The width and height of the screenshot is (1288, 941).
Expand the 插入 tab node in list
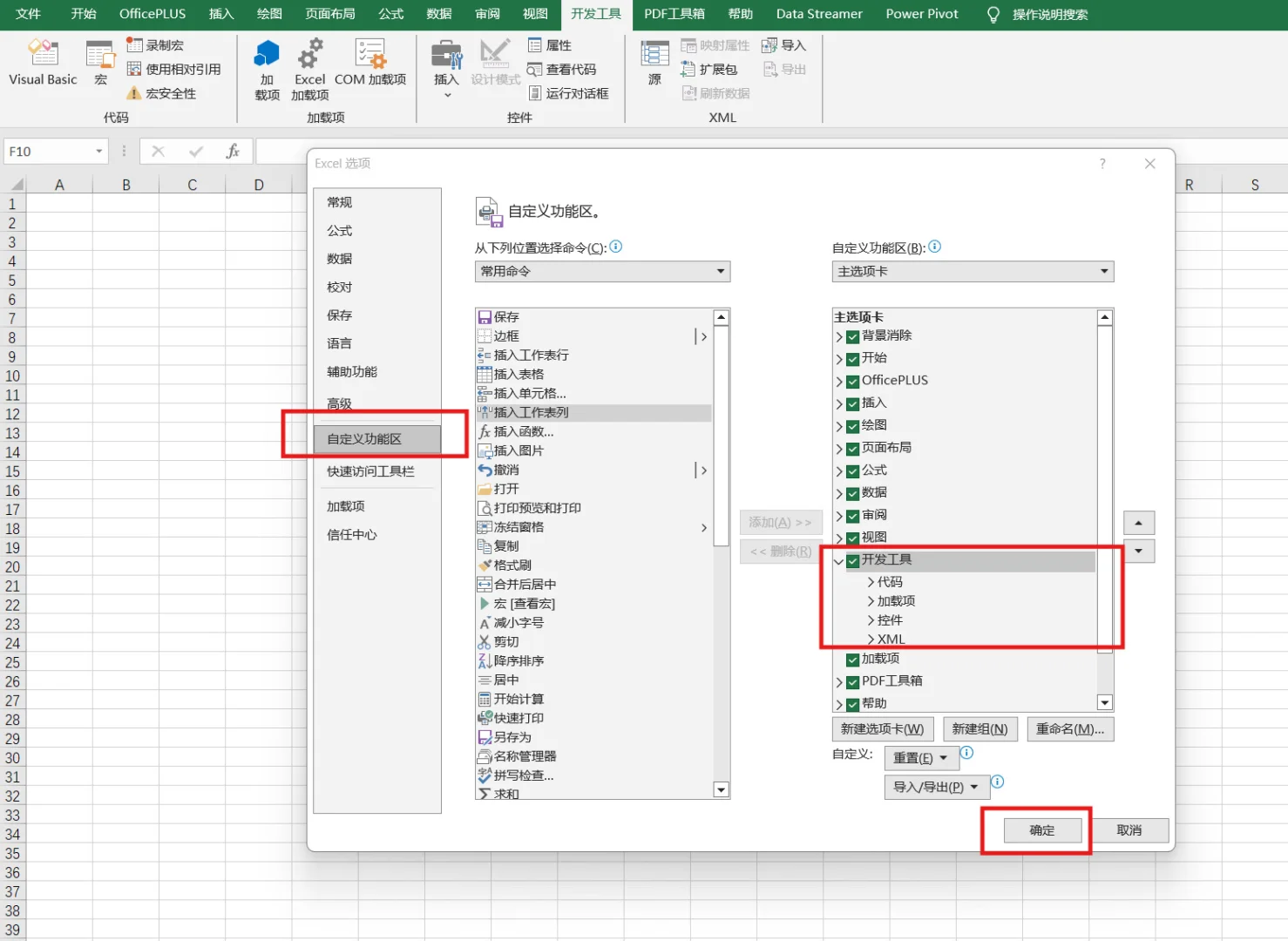click(839, 403)
